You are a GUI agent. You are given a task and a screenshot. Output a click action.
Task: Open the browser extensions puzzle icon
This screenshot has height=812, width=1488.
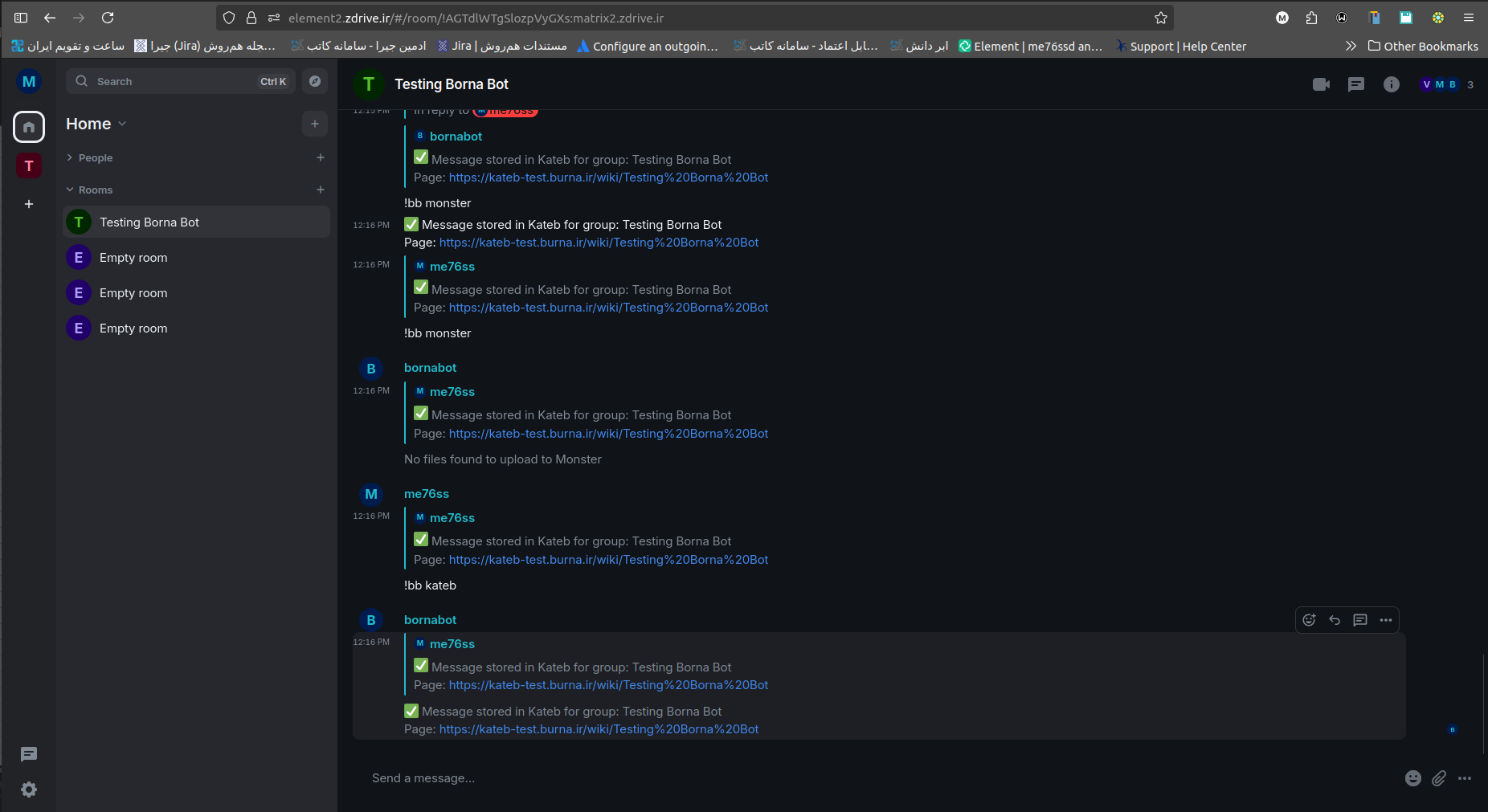[x=1312, y=18]
